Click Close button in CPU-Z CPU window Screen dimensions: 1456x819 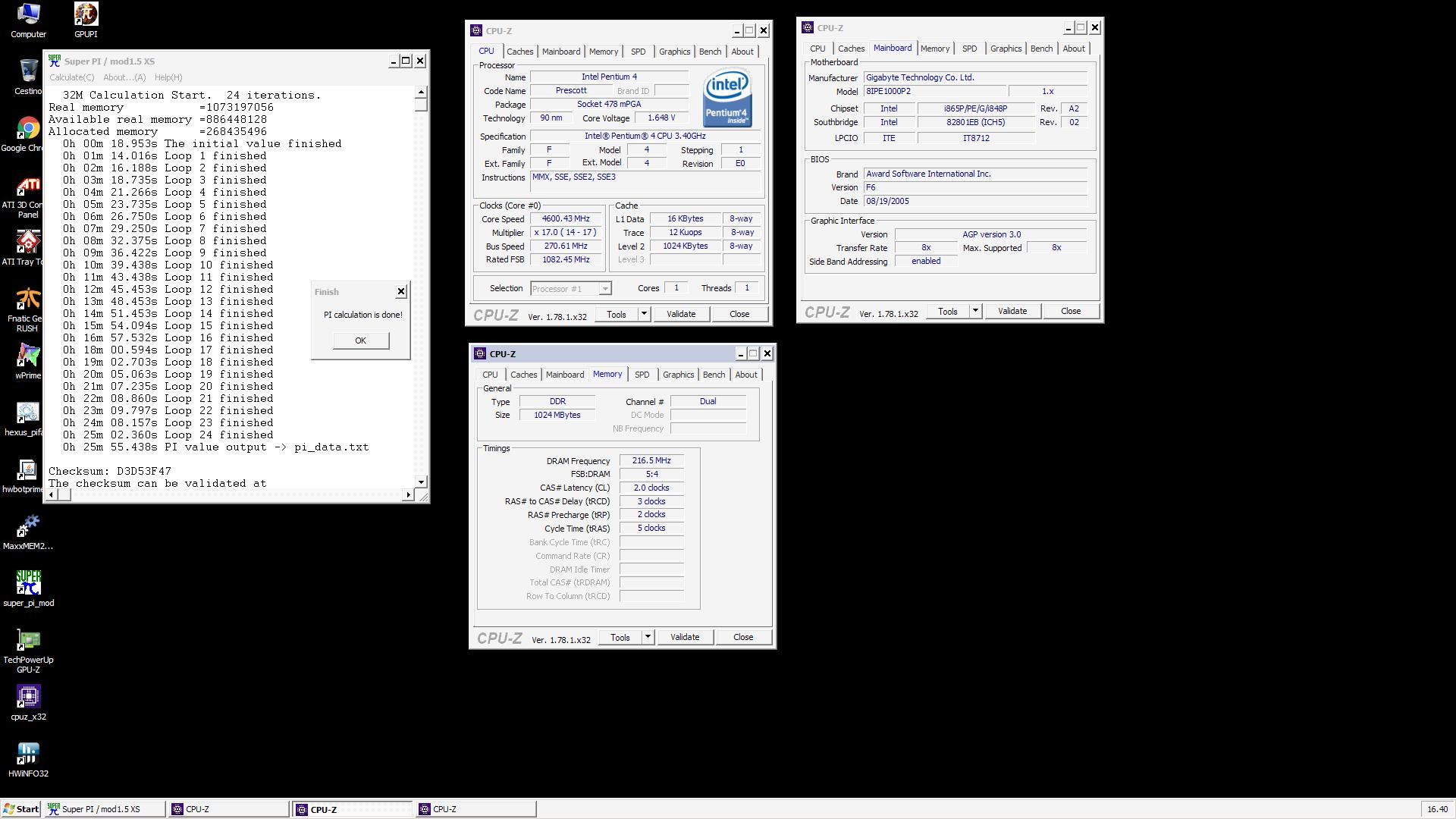[739, 314]
